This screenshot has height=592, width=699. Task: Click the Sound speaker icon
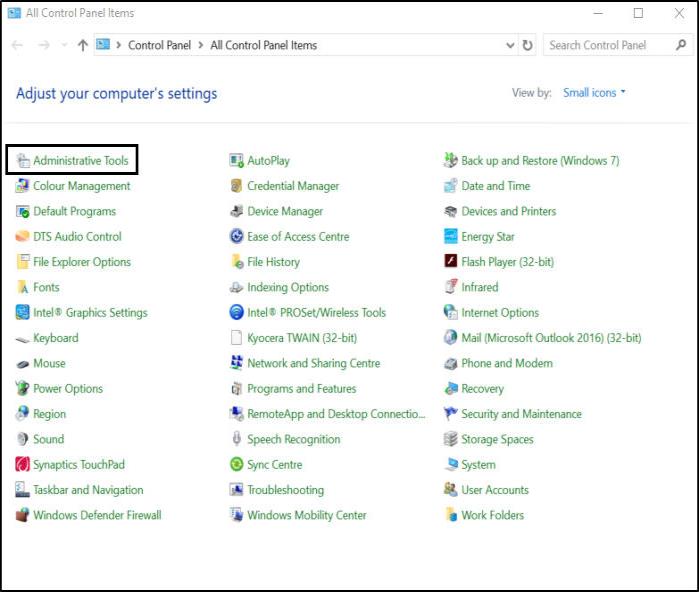tap(23, 440)
